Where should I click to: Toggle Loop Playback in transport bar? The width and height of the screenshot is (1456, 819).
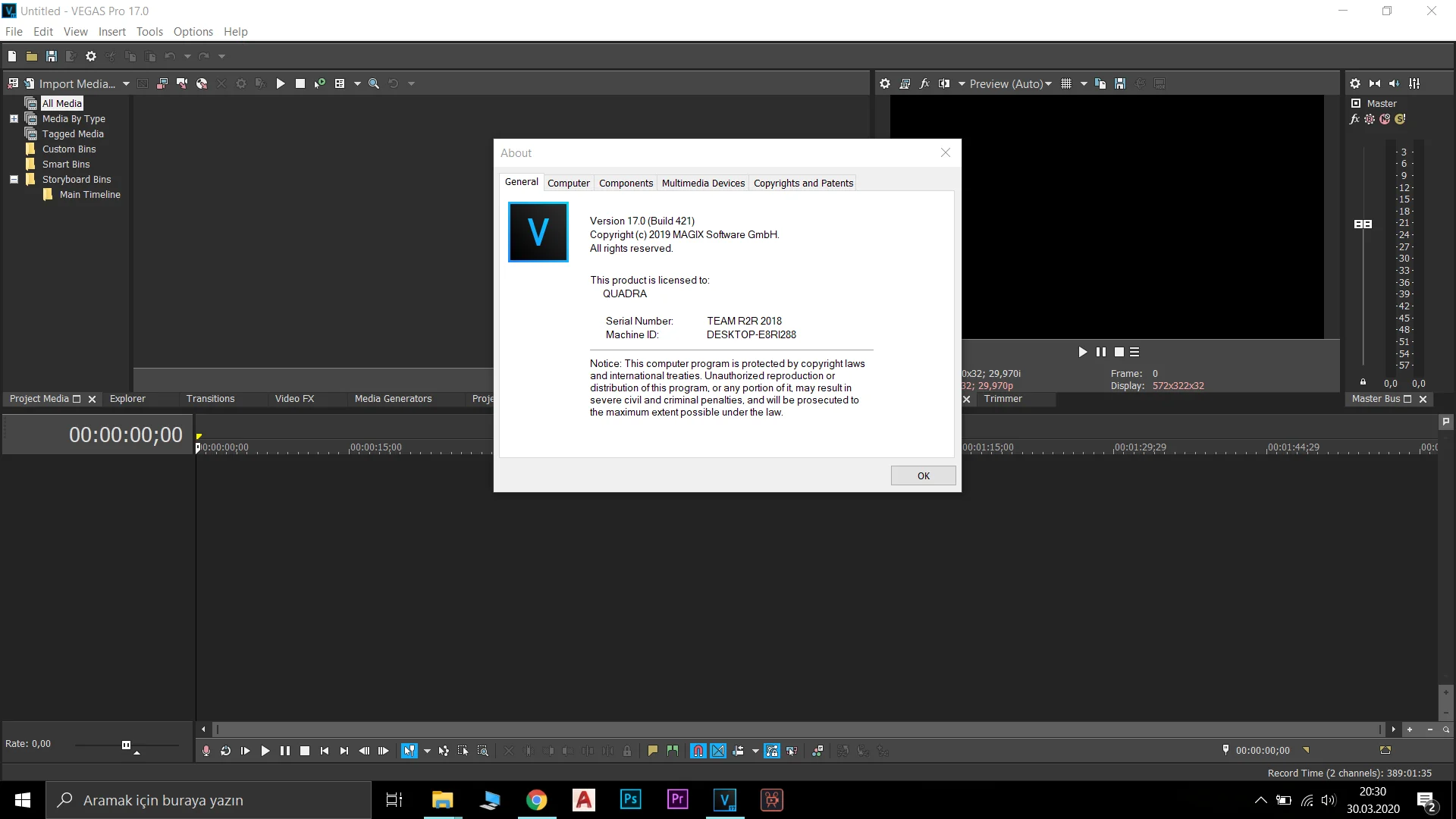pyautogui.click(x=225, y=751)
